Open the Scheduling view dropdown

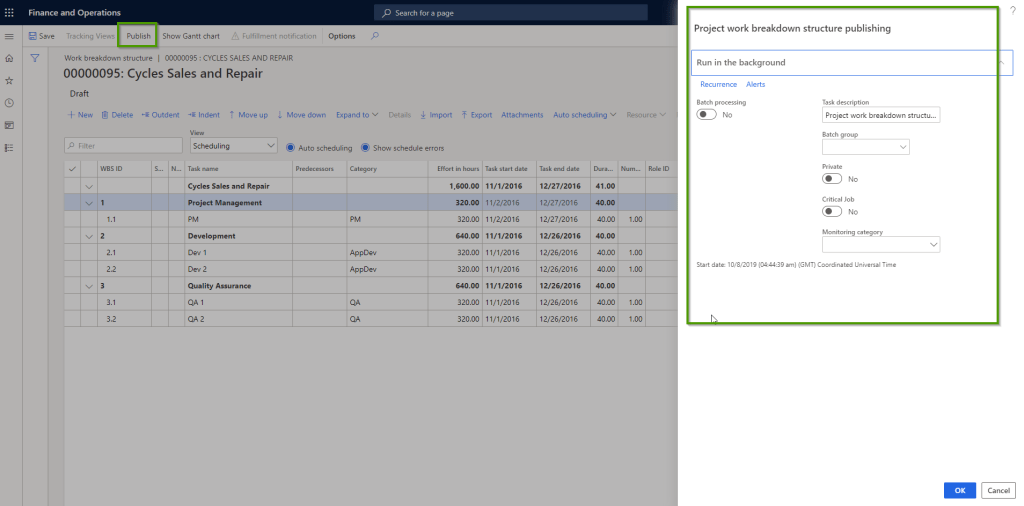click(x=233, y=146)
